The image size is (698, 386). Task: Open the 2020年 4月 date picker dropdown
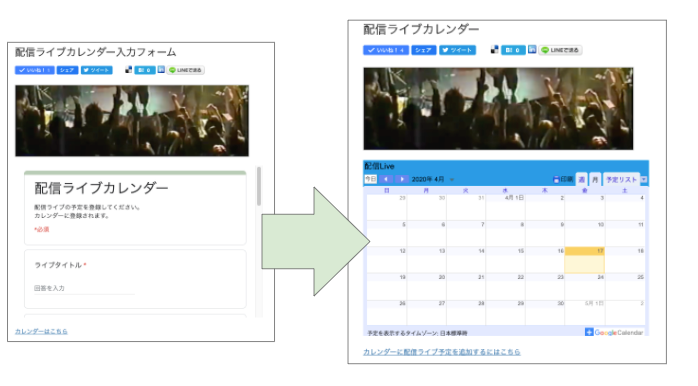coord(452,179)
